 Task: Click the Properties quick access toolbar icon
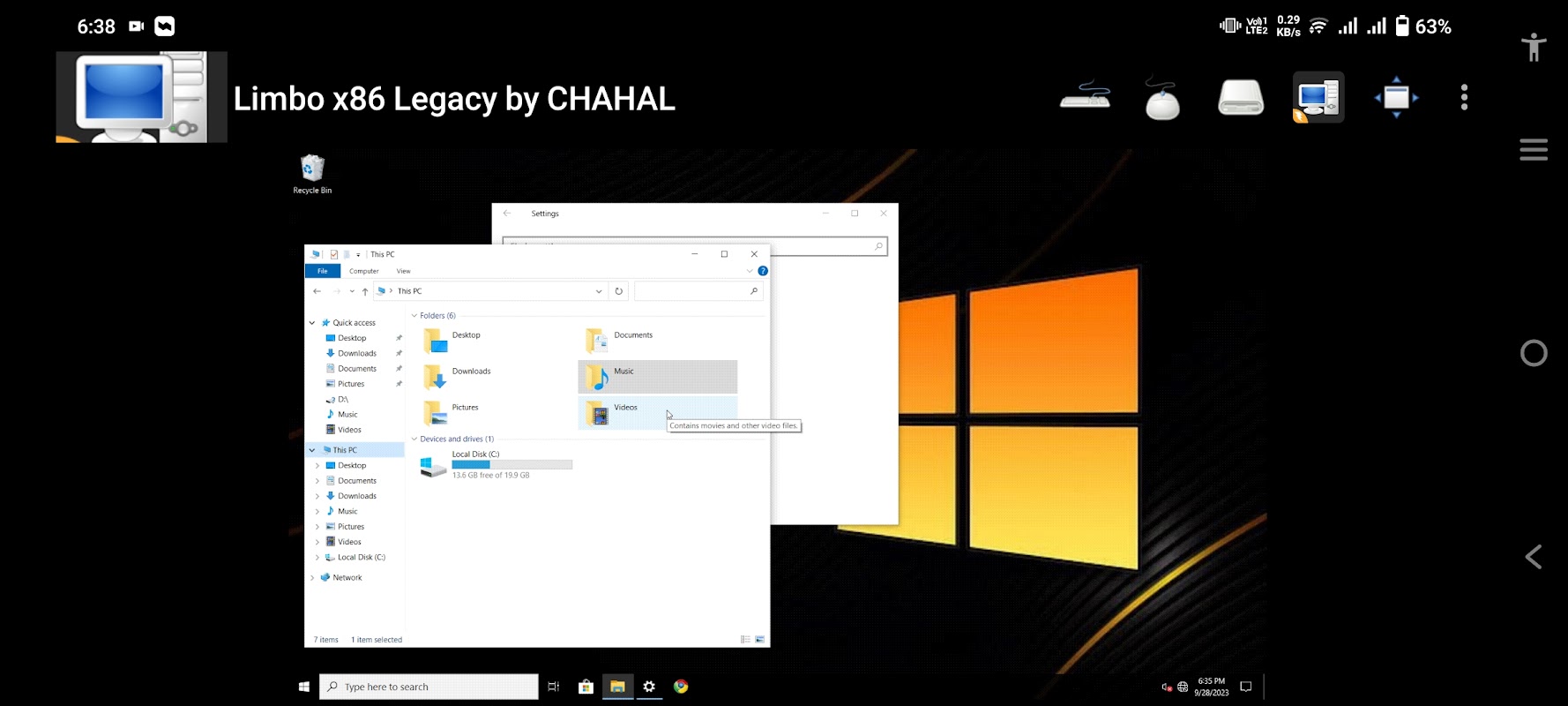pyautogui.click(x=334, y=254)
